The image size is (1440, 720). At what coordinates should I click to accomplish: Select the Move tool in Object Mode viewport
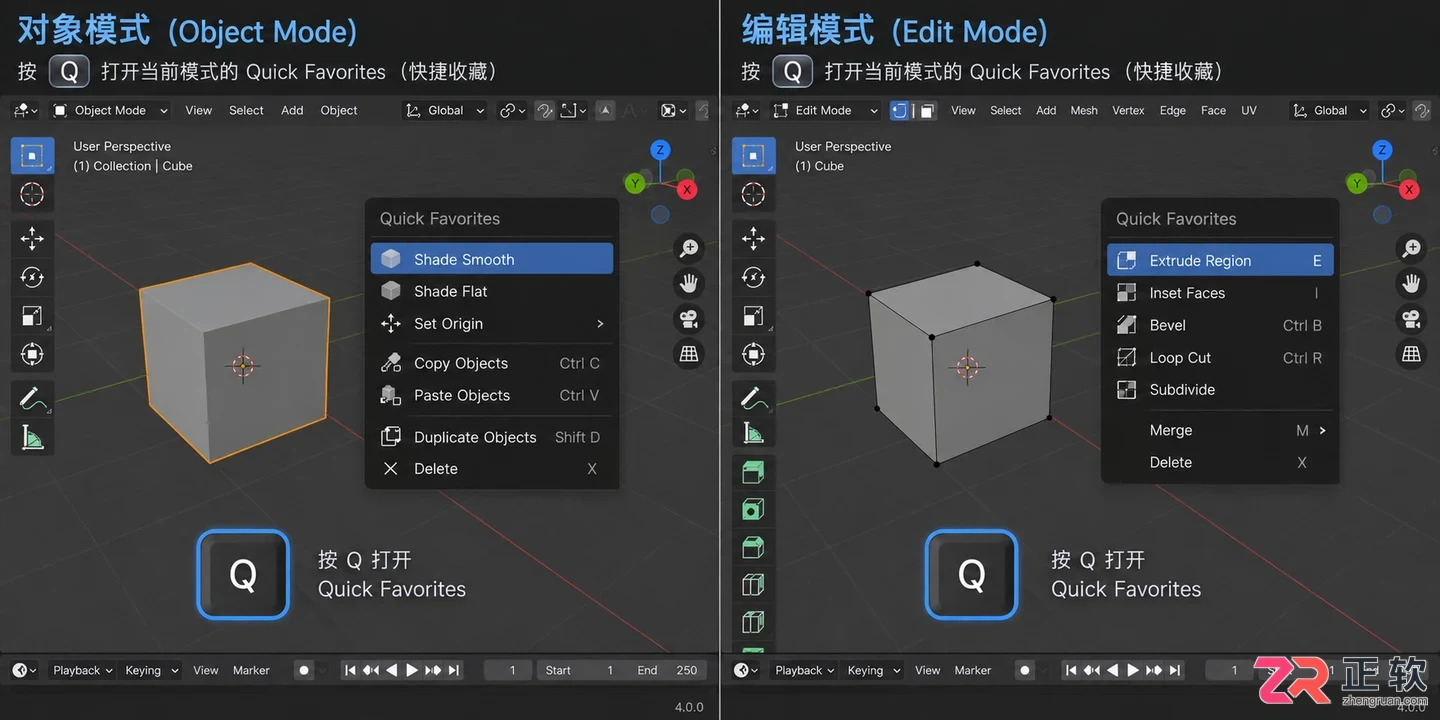[32, 238]
